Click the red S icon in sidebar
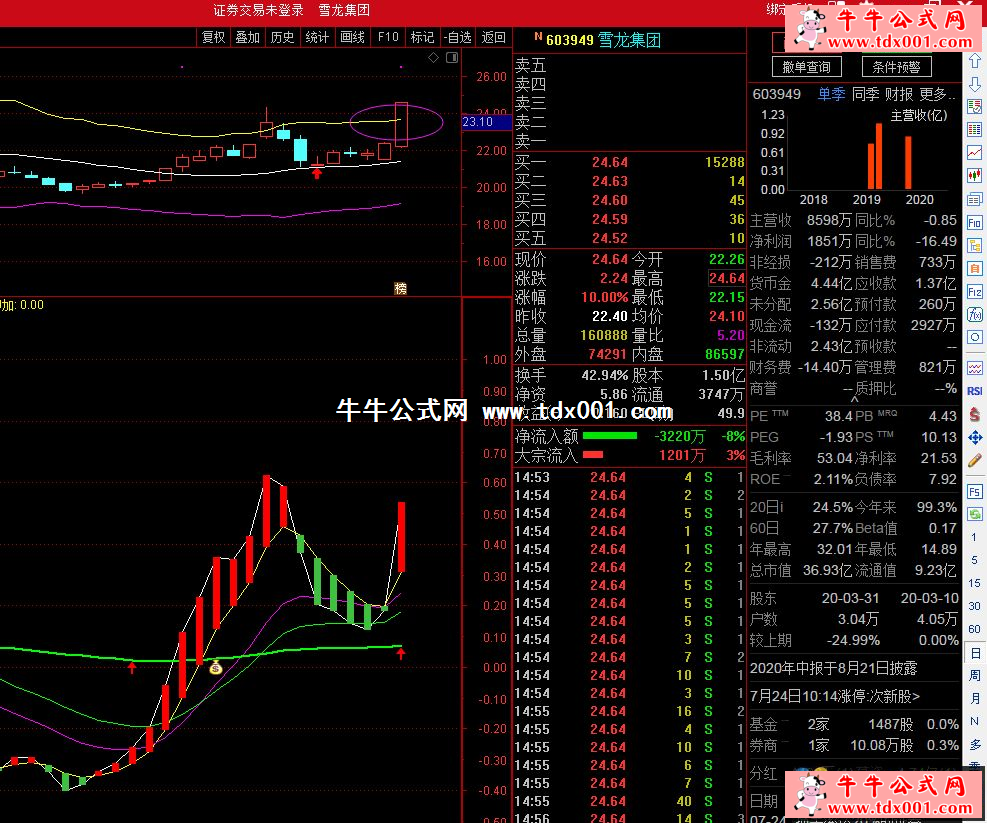 [x=974, y=414]
